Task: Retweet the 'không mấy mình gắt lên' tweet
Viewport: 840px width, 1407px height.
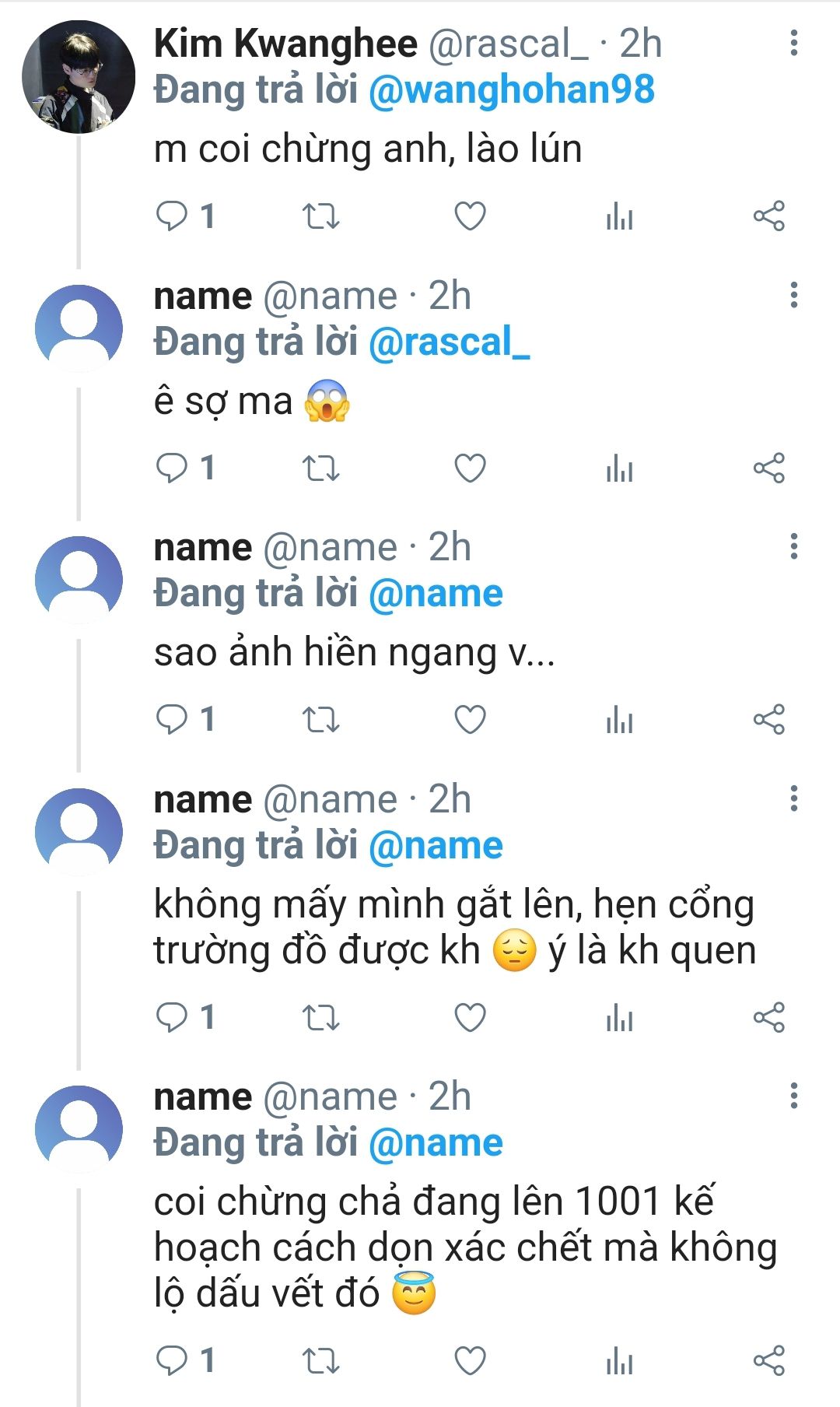Action: [x=320, y=1017]
